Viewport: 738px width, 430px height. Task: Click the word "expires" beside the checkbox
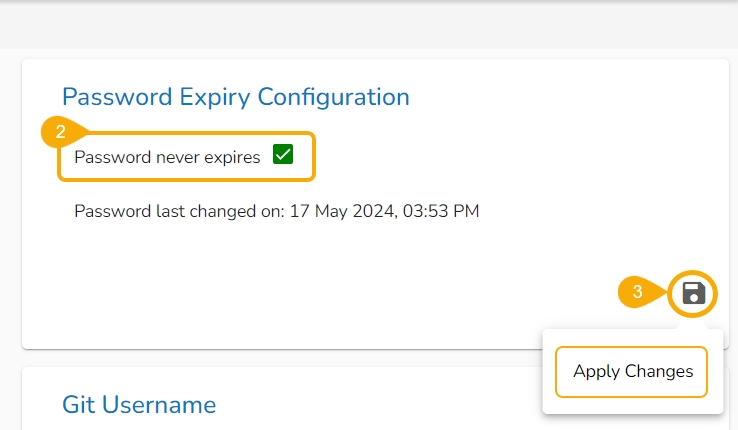click(235, 157)
